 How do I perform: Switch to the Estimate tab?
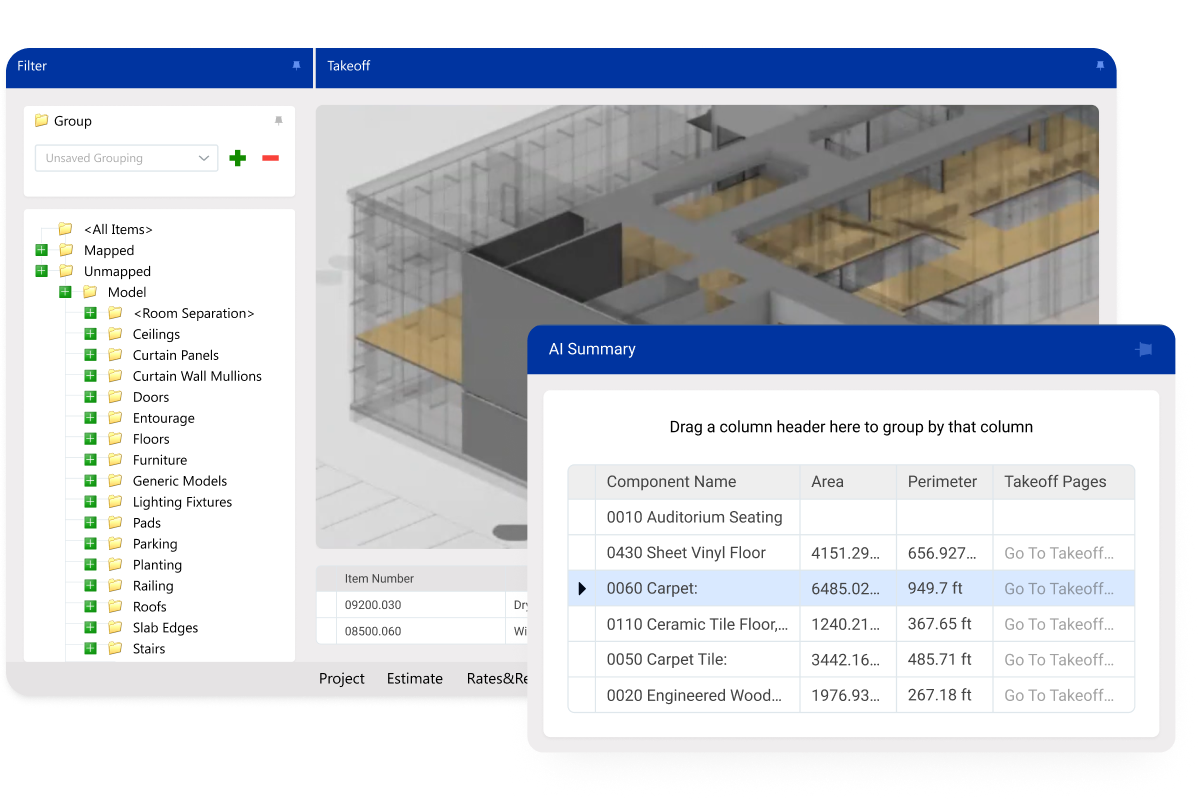(415, 679)
